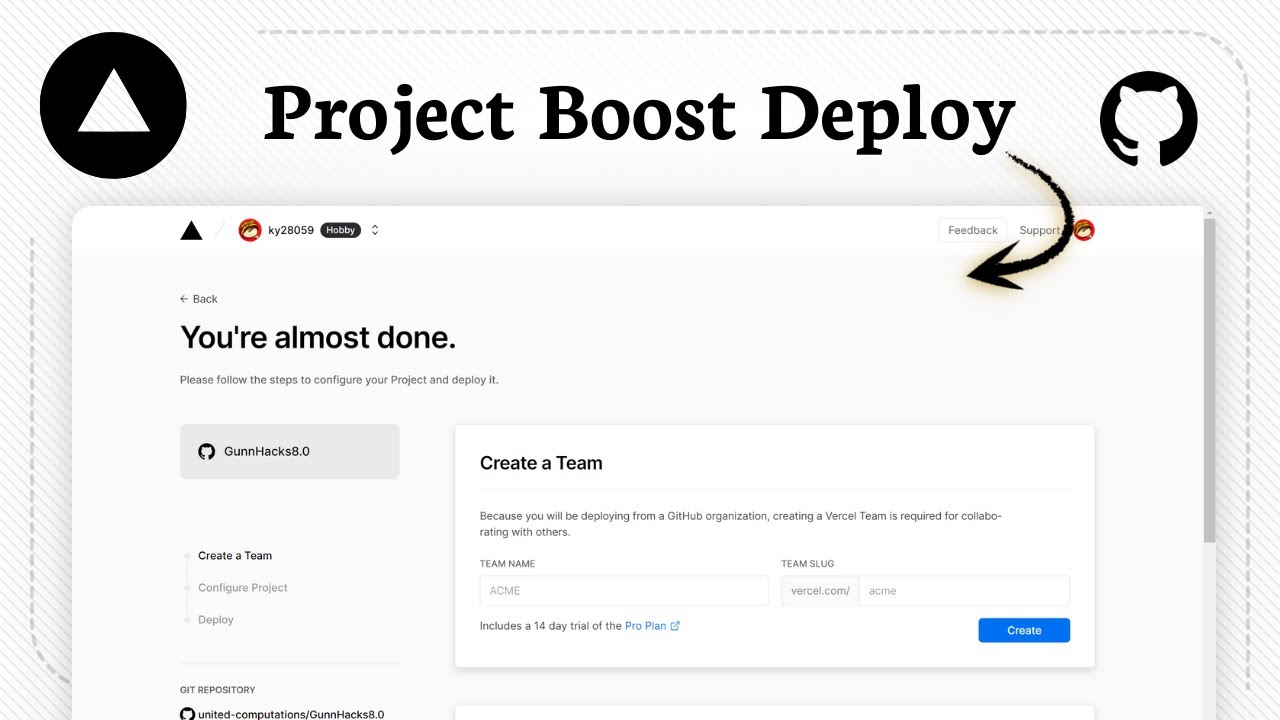Click the GitHub icon next to united-computations repository
This screenshot has height=720, width=1280.
tap(187, 714)
